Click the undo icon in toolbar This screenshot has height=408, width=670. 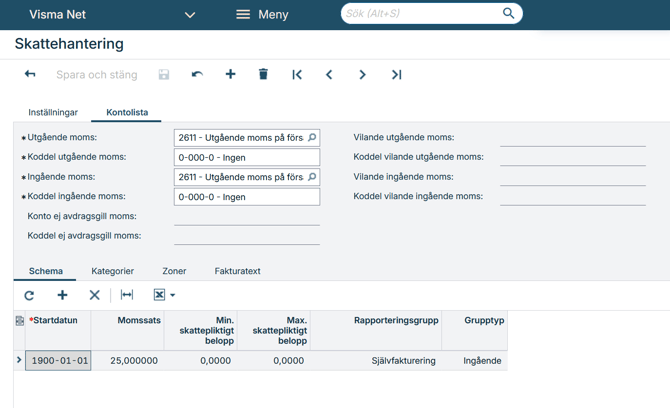pos(197,75)
